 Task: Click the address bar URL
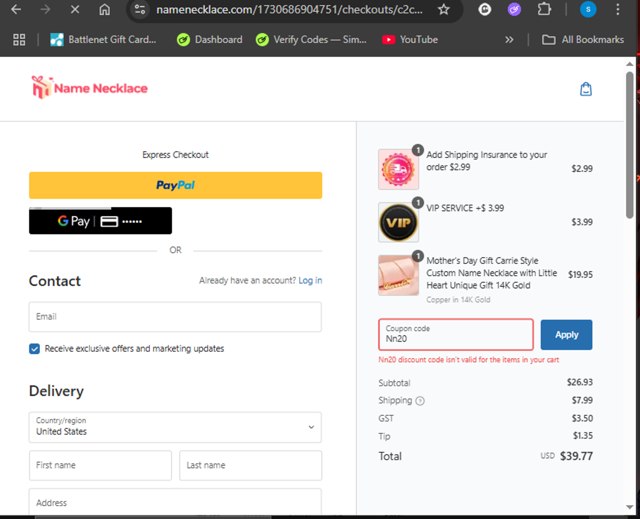pos(289,9)
